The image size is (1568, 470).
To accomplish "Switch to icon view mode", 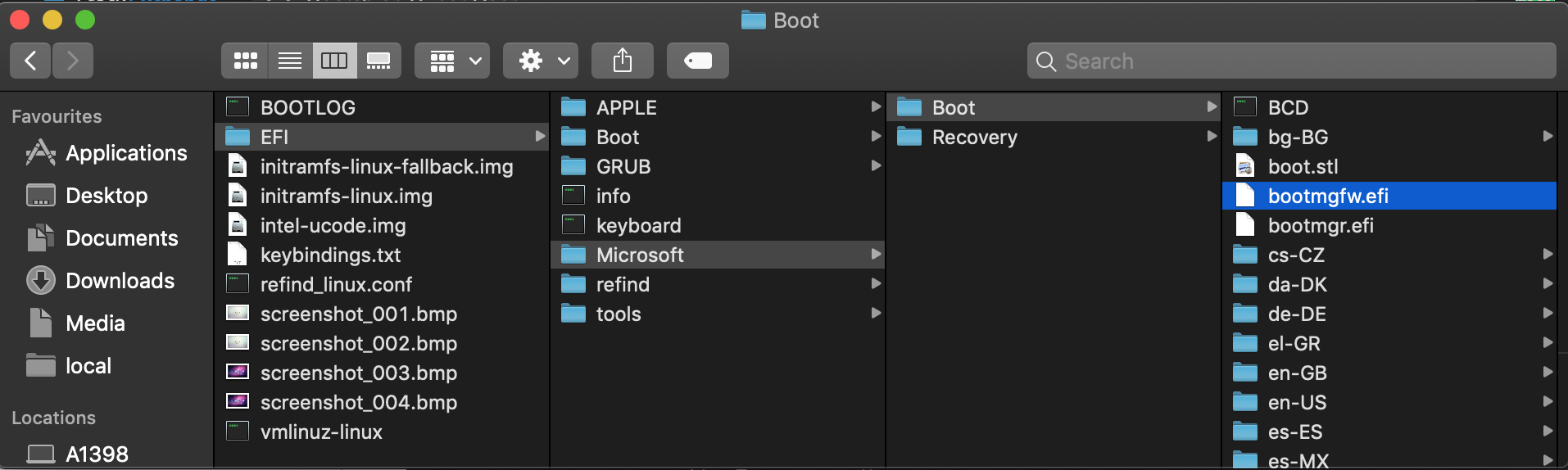I will (245, 61).
